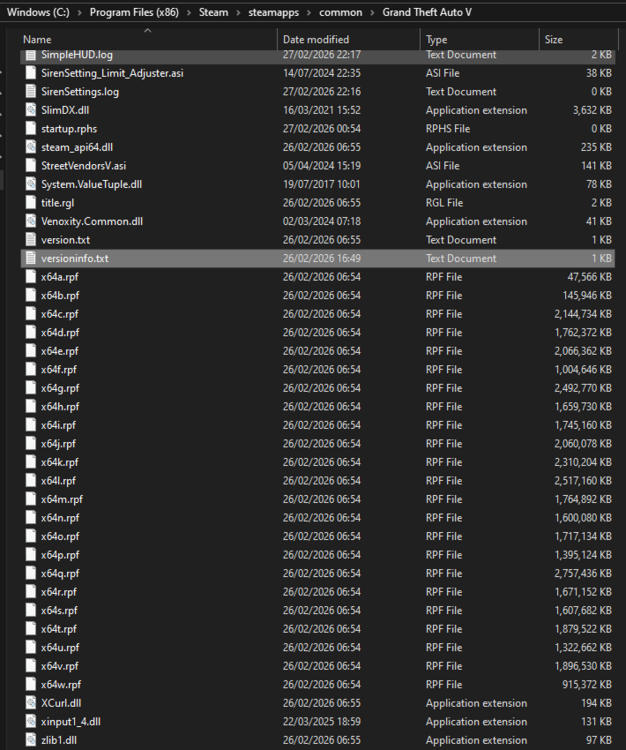Click the Venoxity.Common.dll file icon
Screen dimensions: 626x750
point(31,221)
